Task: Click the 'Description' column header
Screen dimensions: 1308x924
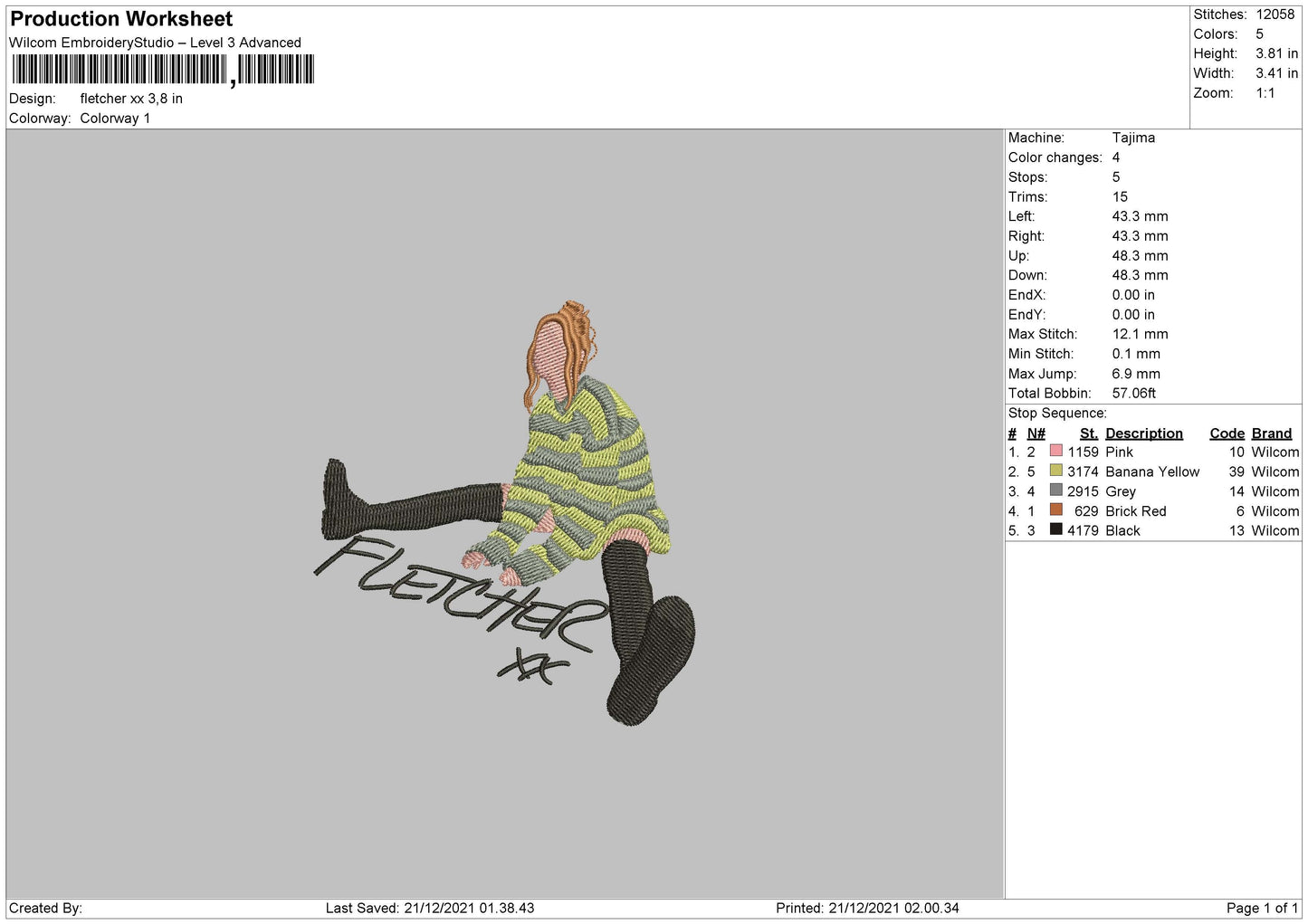Action: point(1144,433)
